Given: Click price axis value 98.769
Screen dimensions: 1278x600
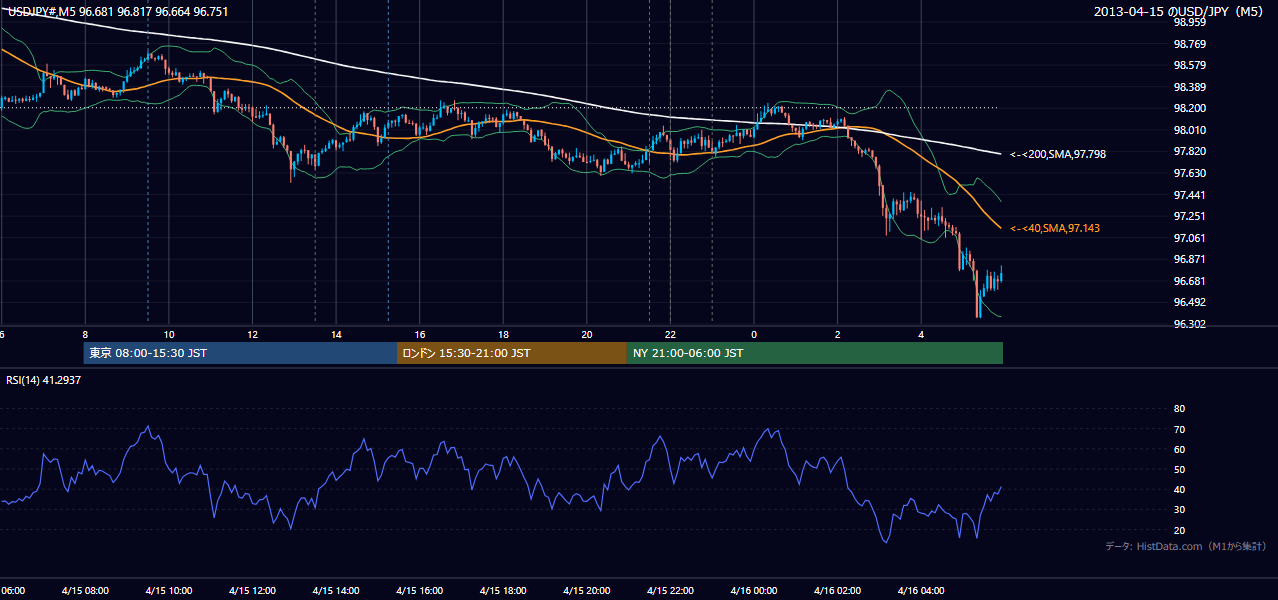Looking at the screenshot, I should 1189,44.
